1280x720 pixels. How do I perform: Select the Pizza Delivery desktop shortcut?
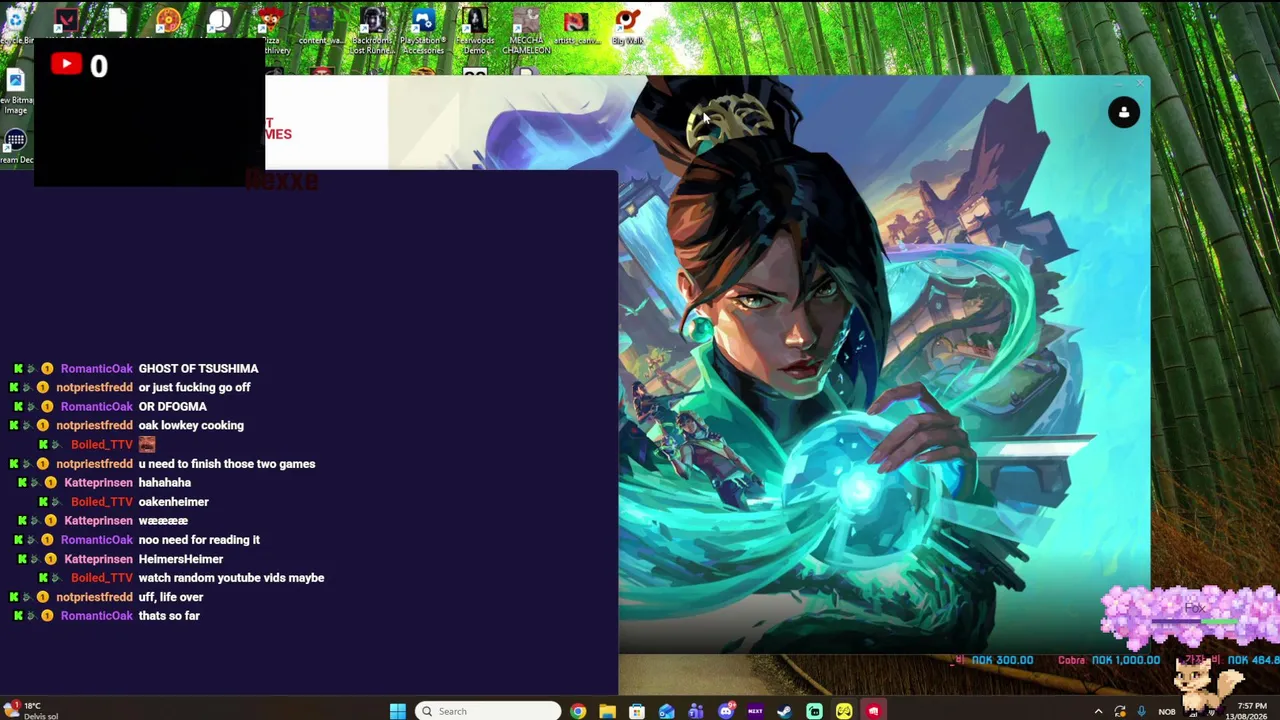coord(270,28)
